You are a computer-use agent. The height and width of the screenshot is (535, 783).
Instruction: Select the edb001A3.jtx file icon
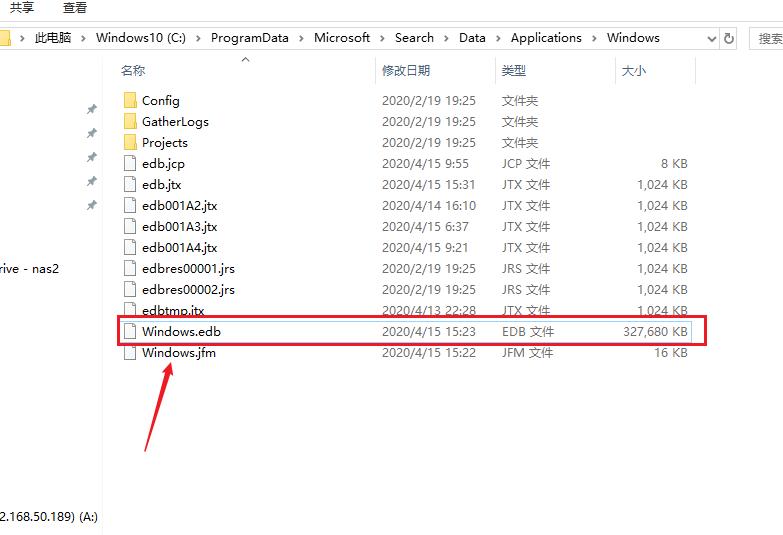click(x=130, y=226)
